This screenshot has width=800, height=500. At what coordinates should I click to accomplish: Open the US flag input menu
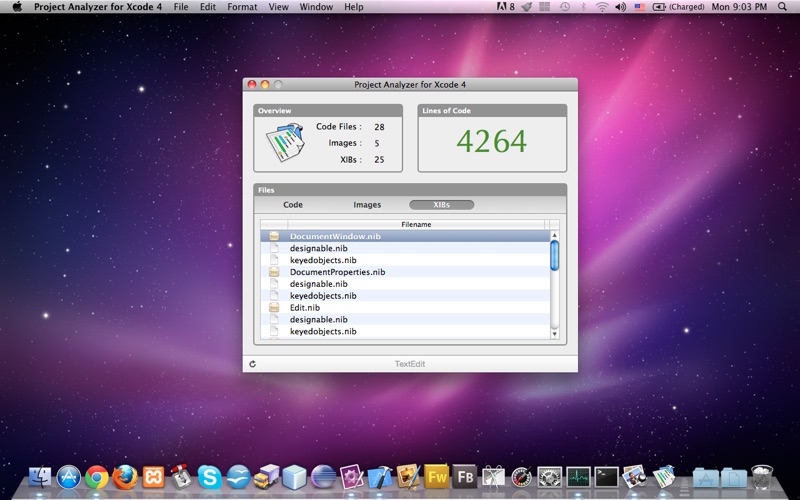point(639,7)
